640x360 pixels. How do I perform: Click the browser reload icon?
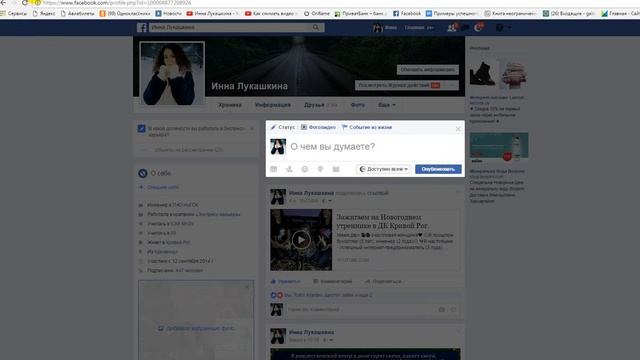click(x=25, y=3)
